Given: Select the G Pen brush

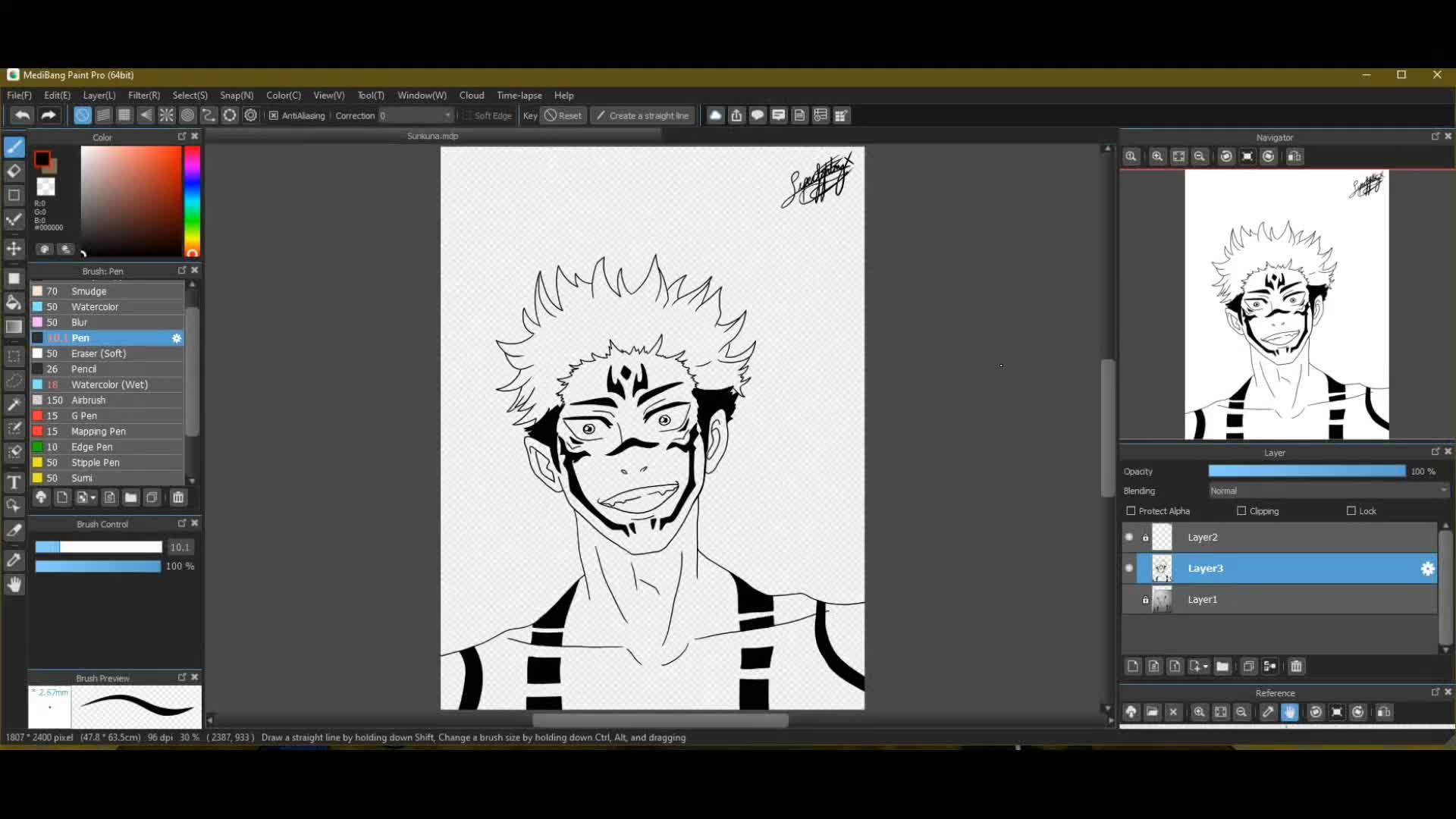Looking at the screenshot, I should click(x=107, y=416).
